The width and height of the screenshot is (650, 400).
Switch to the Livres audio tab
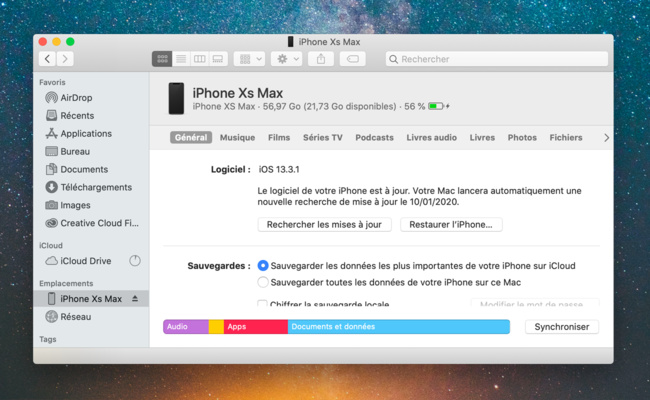[432, 138]
